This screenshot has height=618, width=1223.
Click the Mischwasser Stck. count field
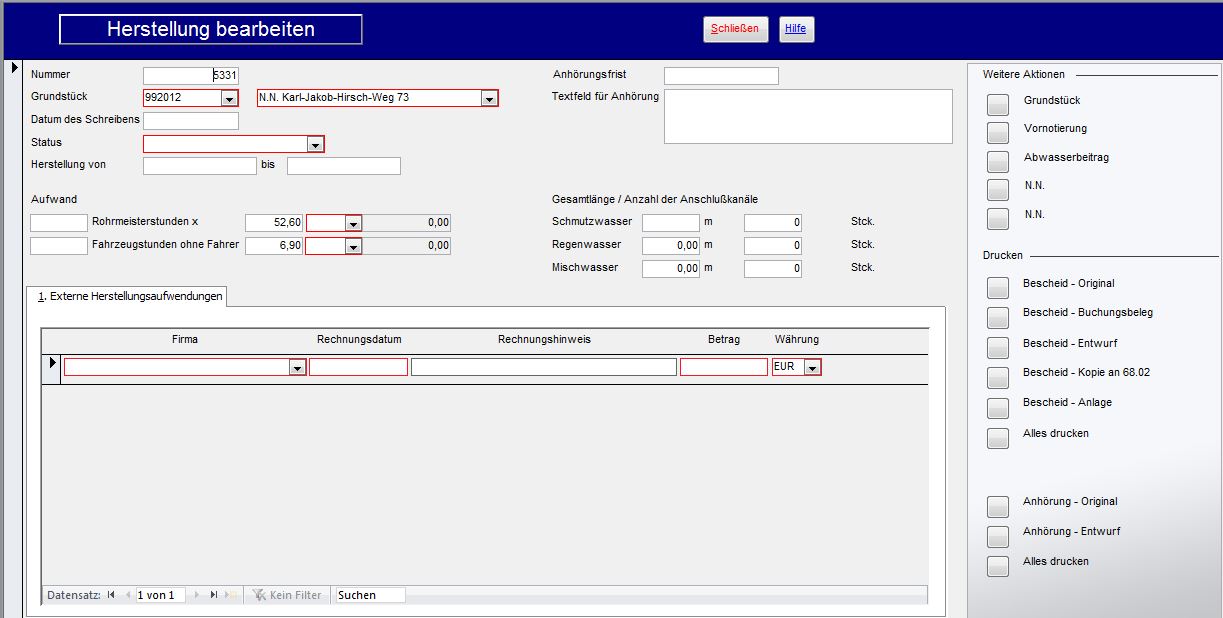click(x=773, y=269)
